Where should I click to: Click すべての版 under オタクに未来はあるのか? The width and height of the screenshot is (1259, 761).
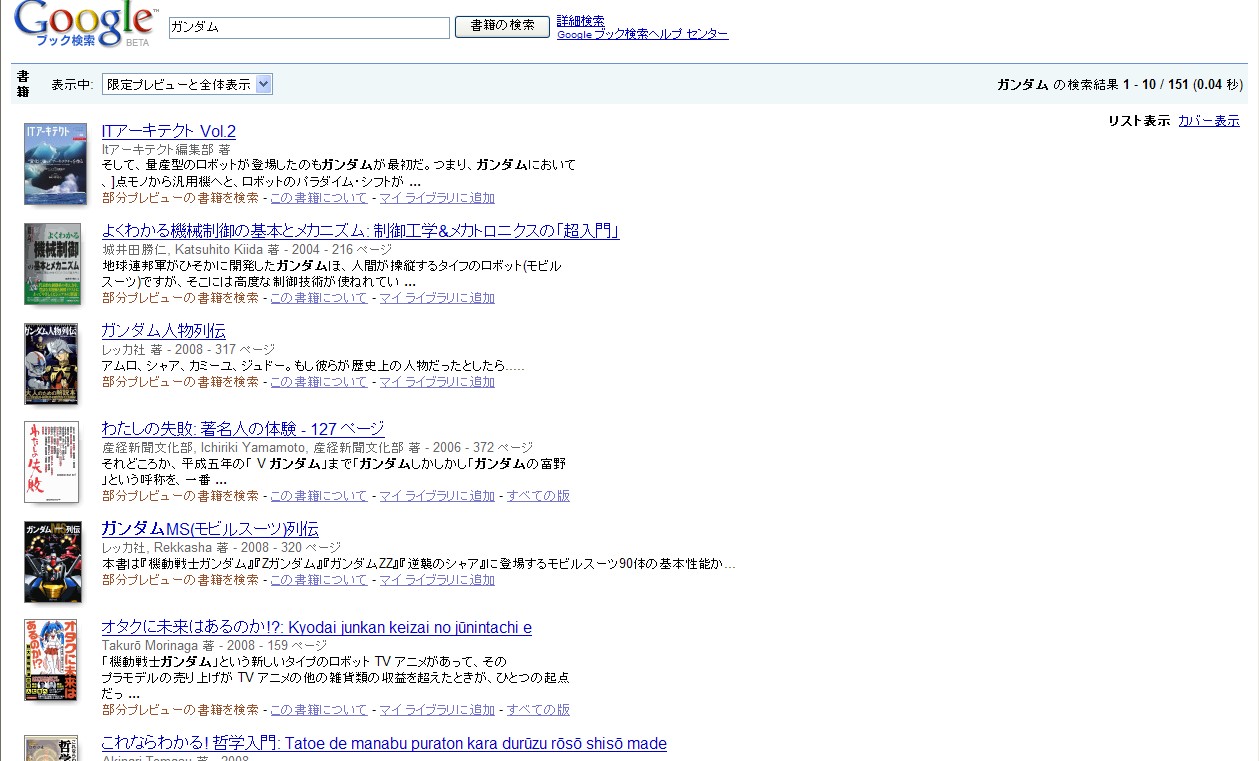[538, 710]
